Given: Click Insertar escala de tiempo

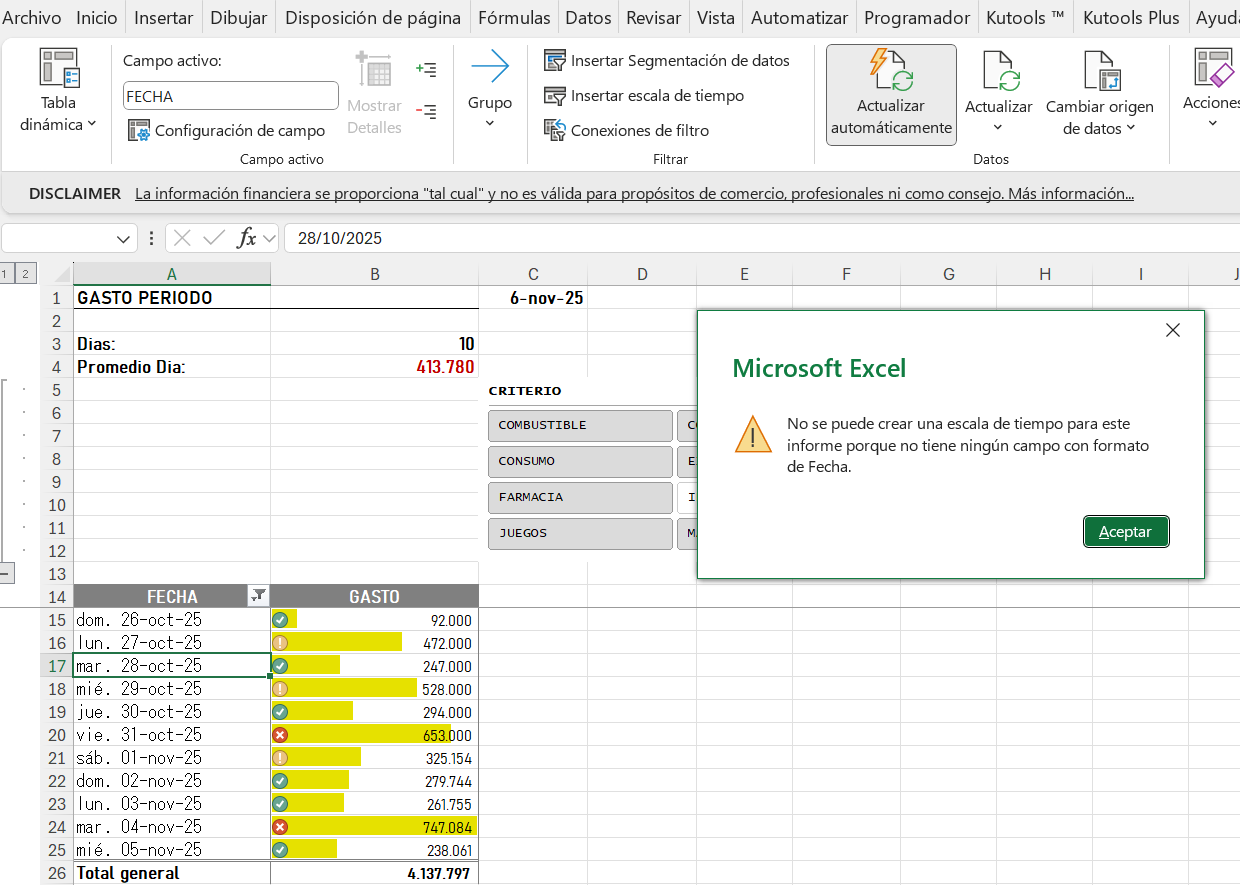Looking at the screenshot, I should coord(644,96).
